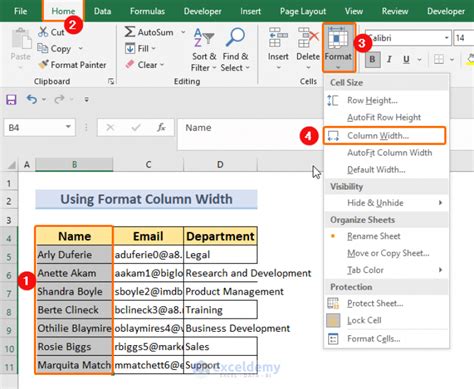This screenshot has height=389, width=474.
Task: Click the Undo arrow icon
Action: (32, 99)
